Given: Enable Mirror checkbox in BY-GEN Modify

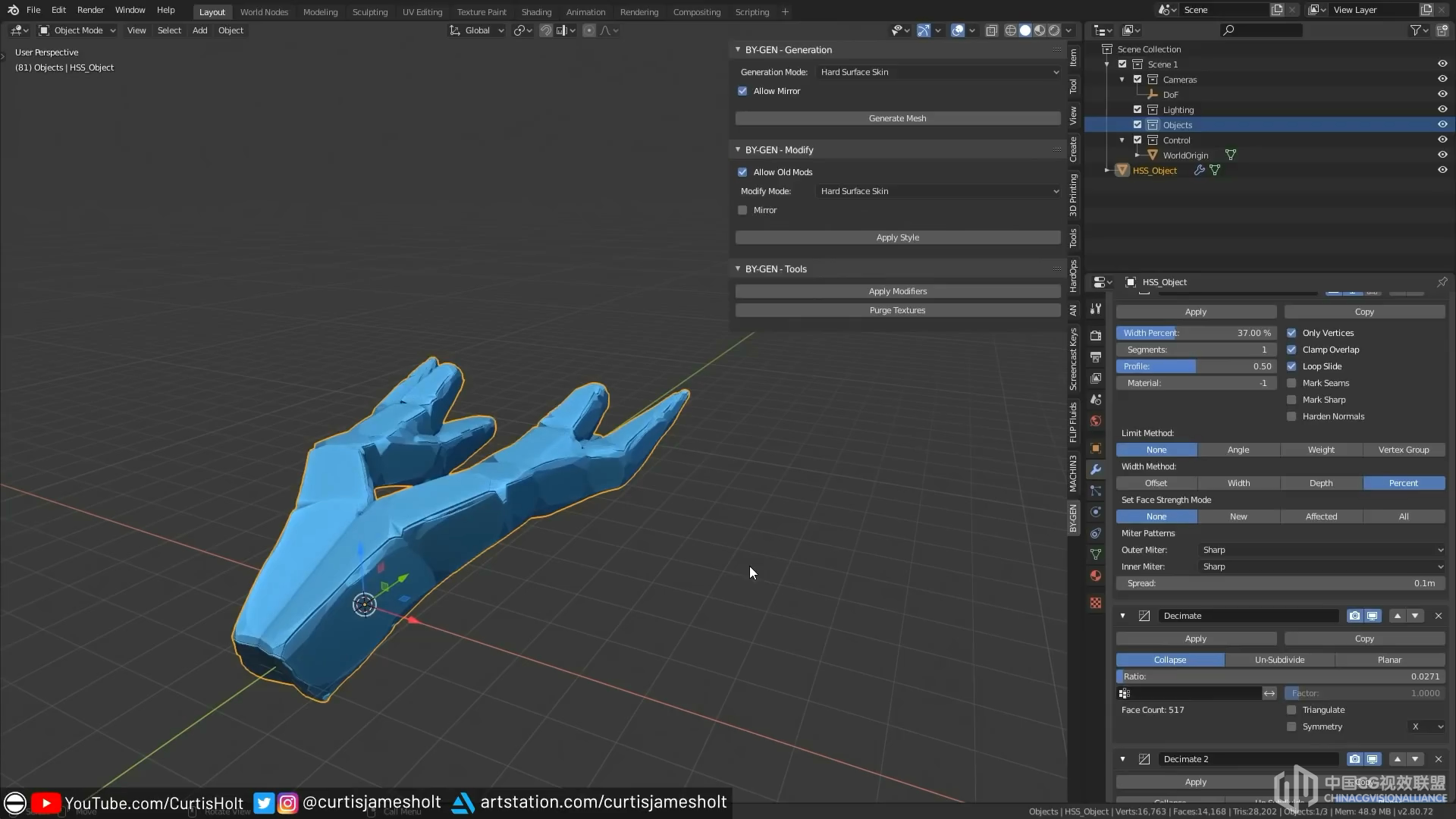Looking at the screenshot, I should tap(742, 210).
